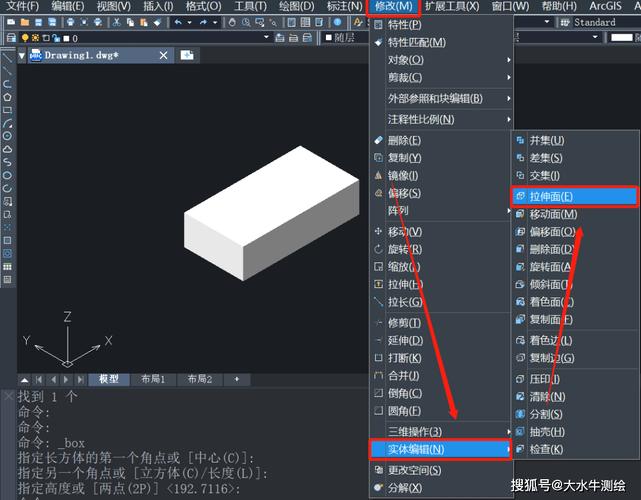Click the white 3D box solid

point(271,213)
